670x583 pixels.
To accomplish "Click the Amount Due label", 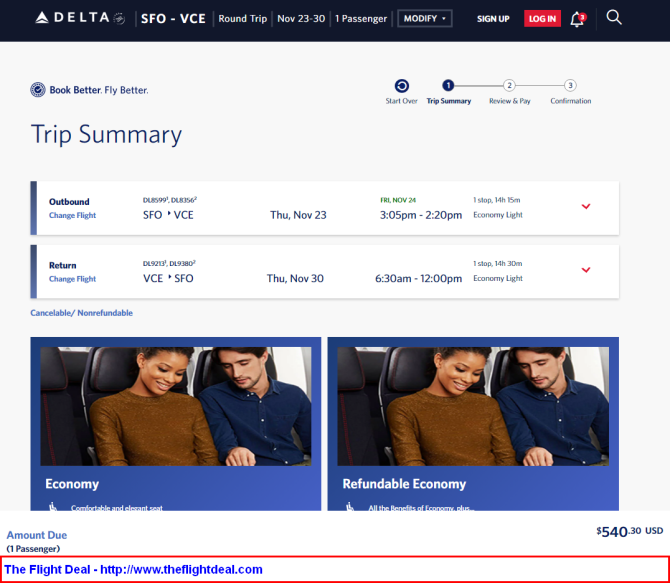I will point(37,535).
